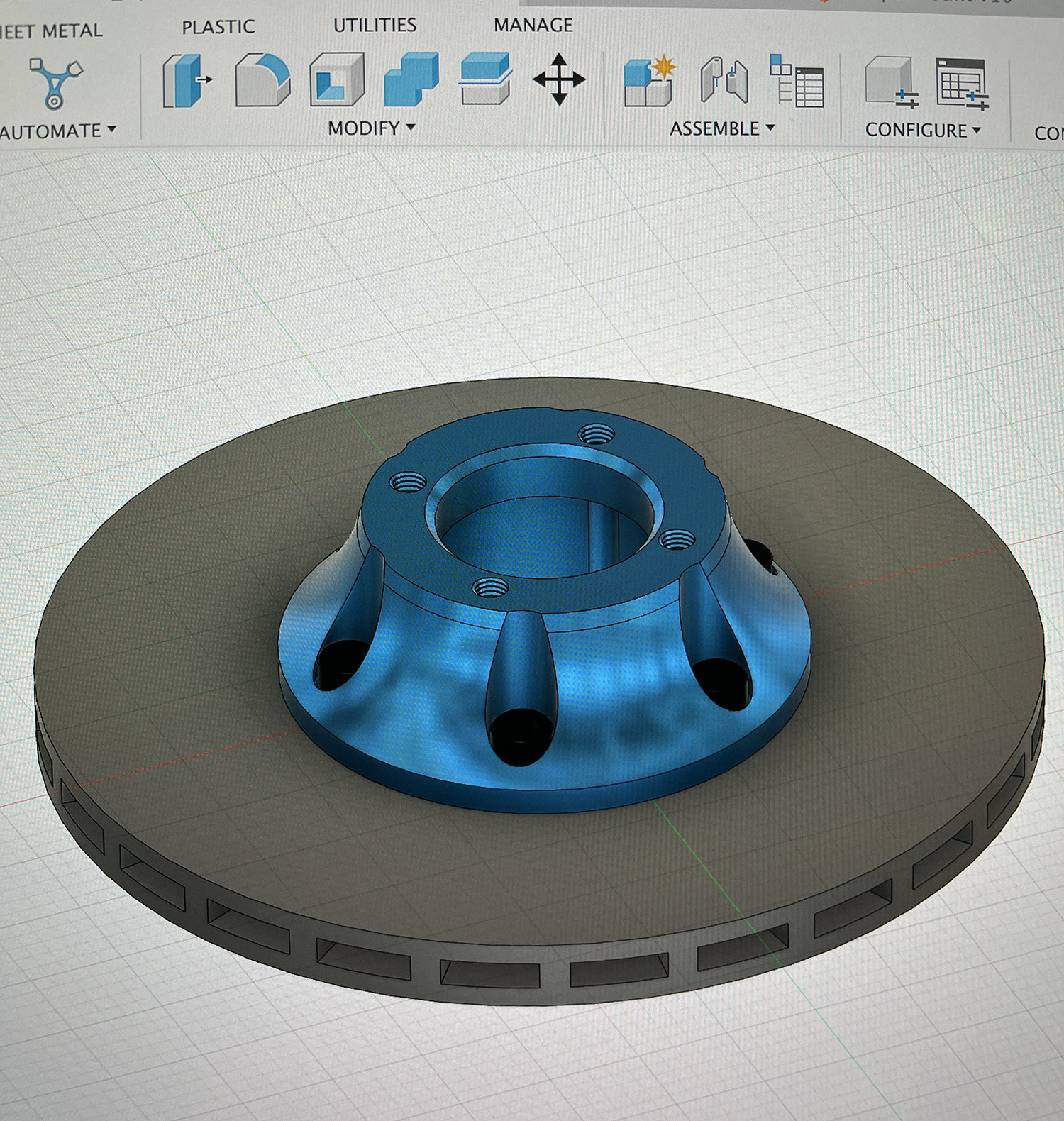Click the Automate tool icon
This screenshot has width=1064, height=1121.
55,84
